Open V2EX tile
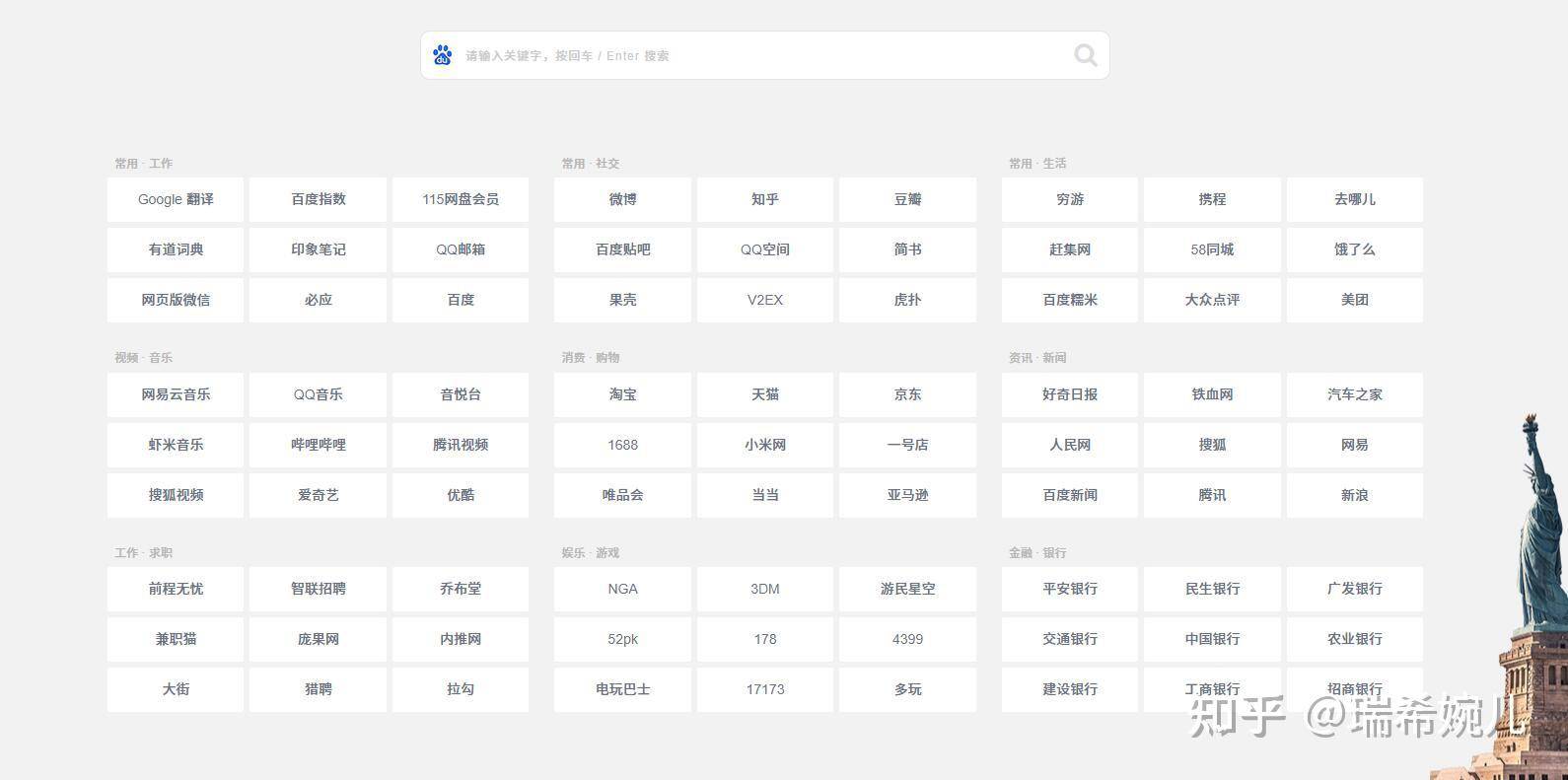The width and height of the screenshot is (1568, 780). coord(765,300)
